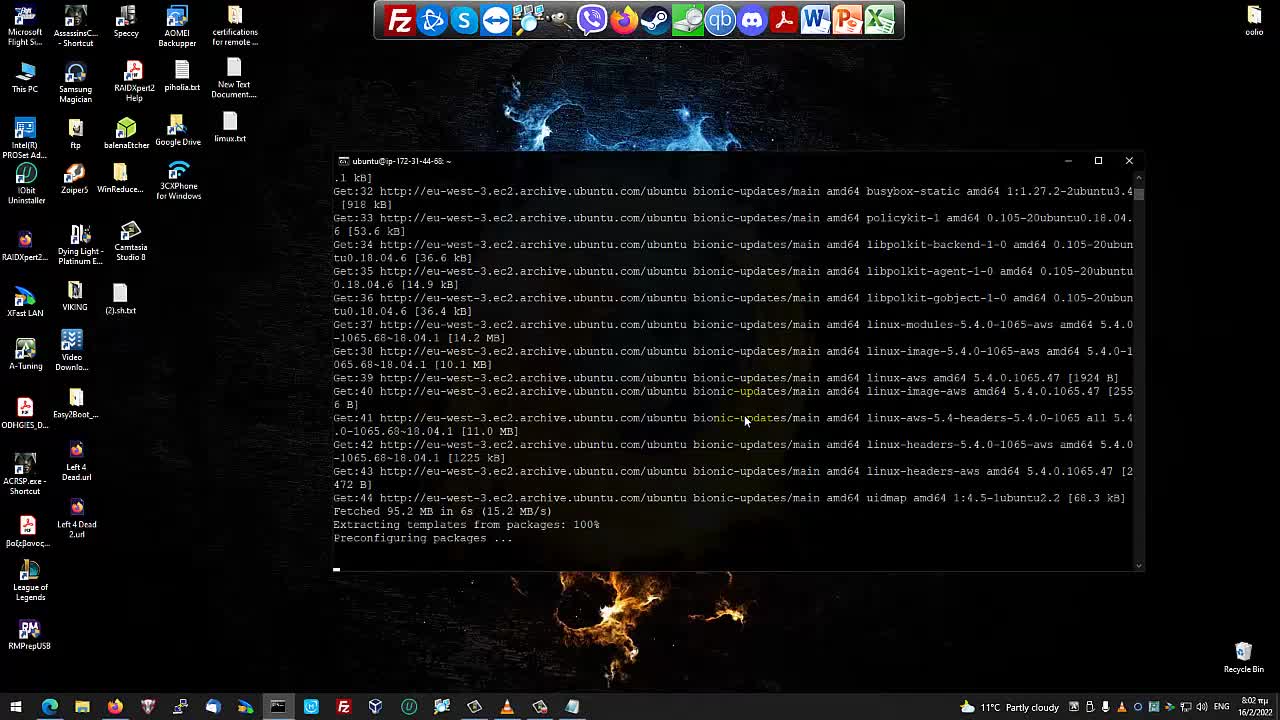Select the Left 4 Dead 2.url shortcut

(x=76, y=519)
